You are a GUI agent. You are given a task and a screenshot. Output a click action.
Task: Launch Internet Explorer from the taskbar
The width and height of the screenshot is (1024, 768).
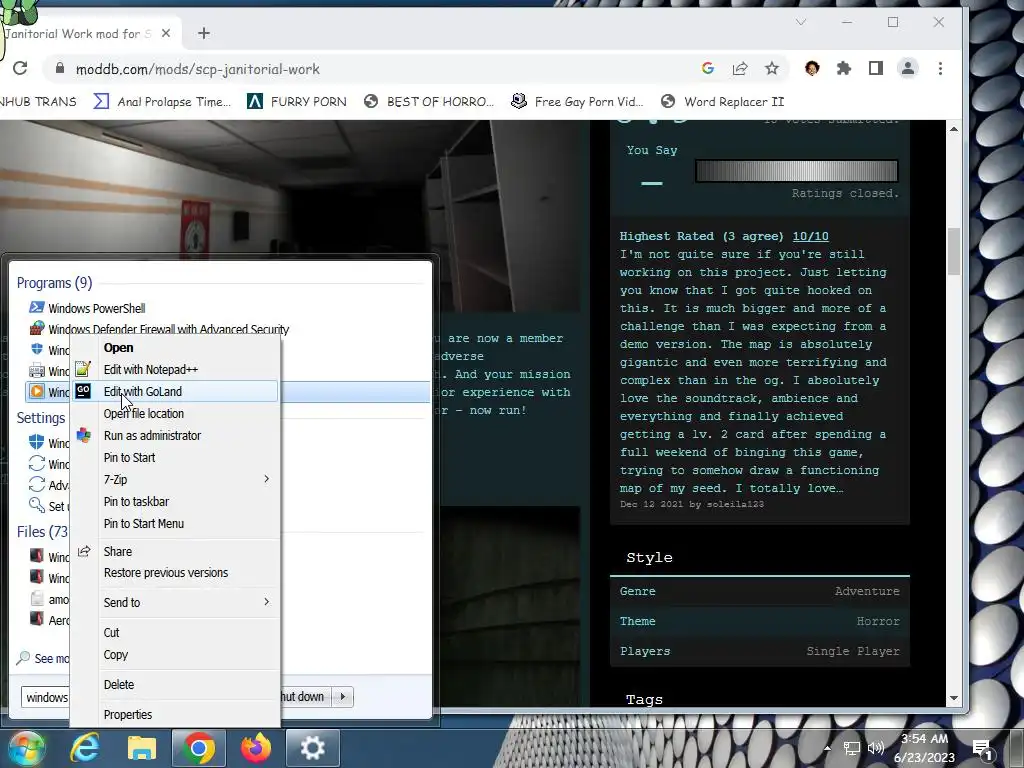coord(84,748)
